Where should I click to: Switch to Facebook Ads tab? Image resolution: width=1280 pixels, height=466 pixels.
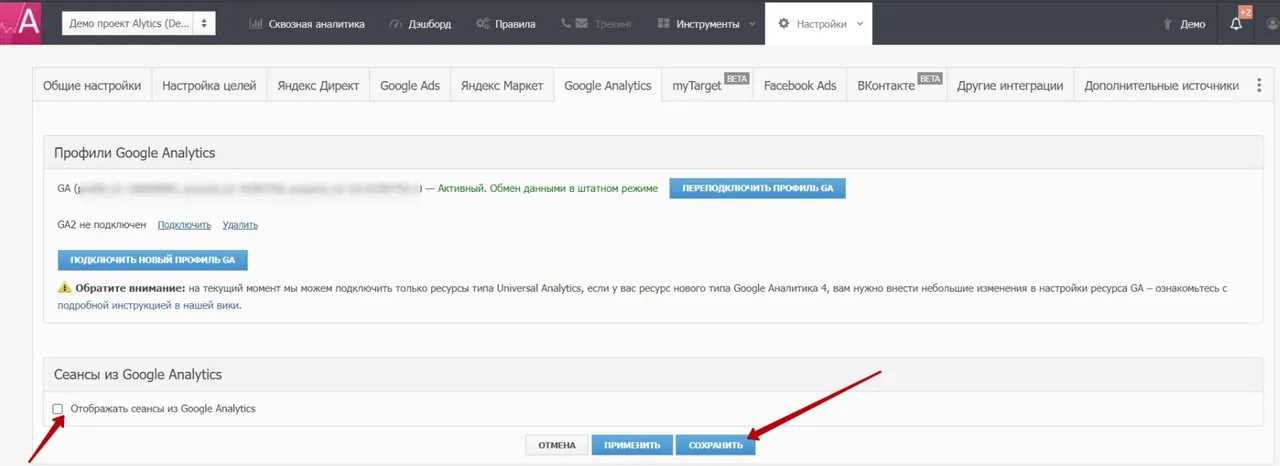click(x=800, y=86)
